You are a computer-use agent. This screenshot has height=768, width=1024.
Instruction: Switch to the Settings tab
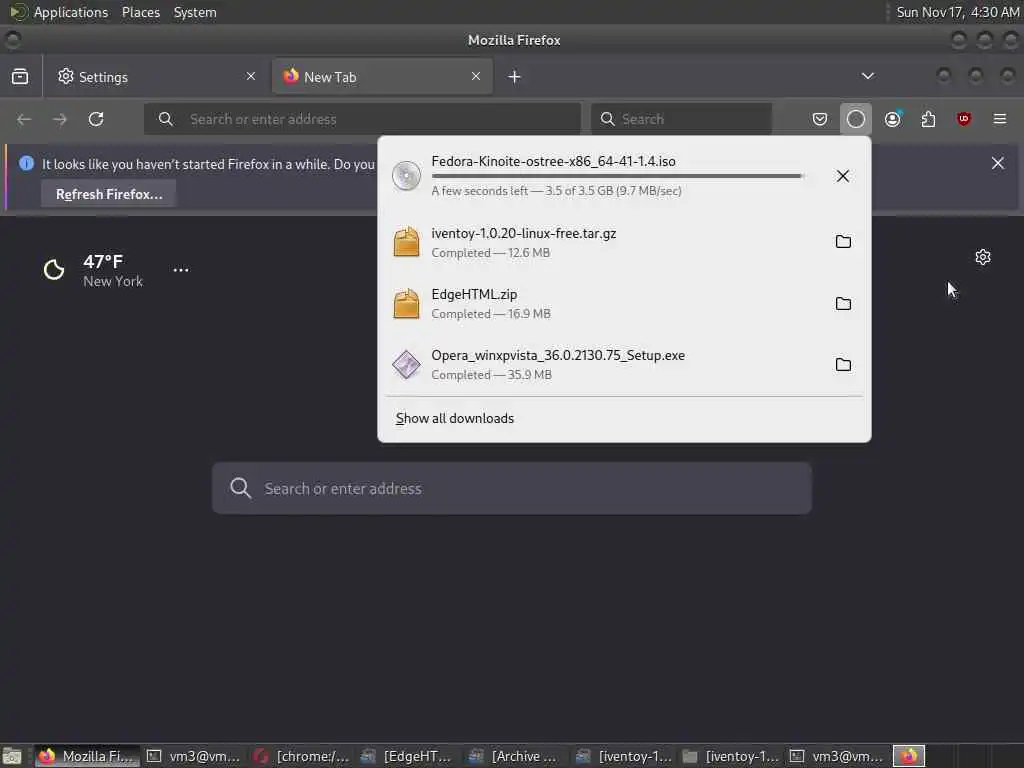click(157, 76)
